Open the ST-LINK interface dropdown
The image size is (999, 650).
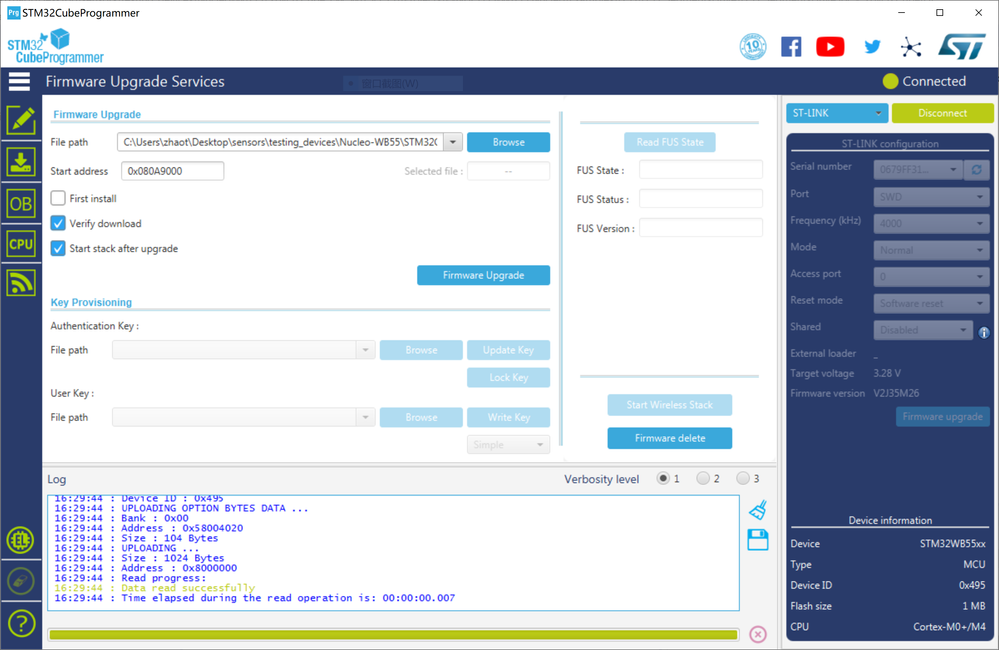(x=837, y=113)
